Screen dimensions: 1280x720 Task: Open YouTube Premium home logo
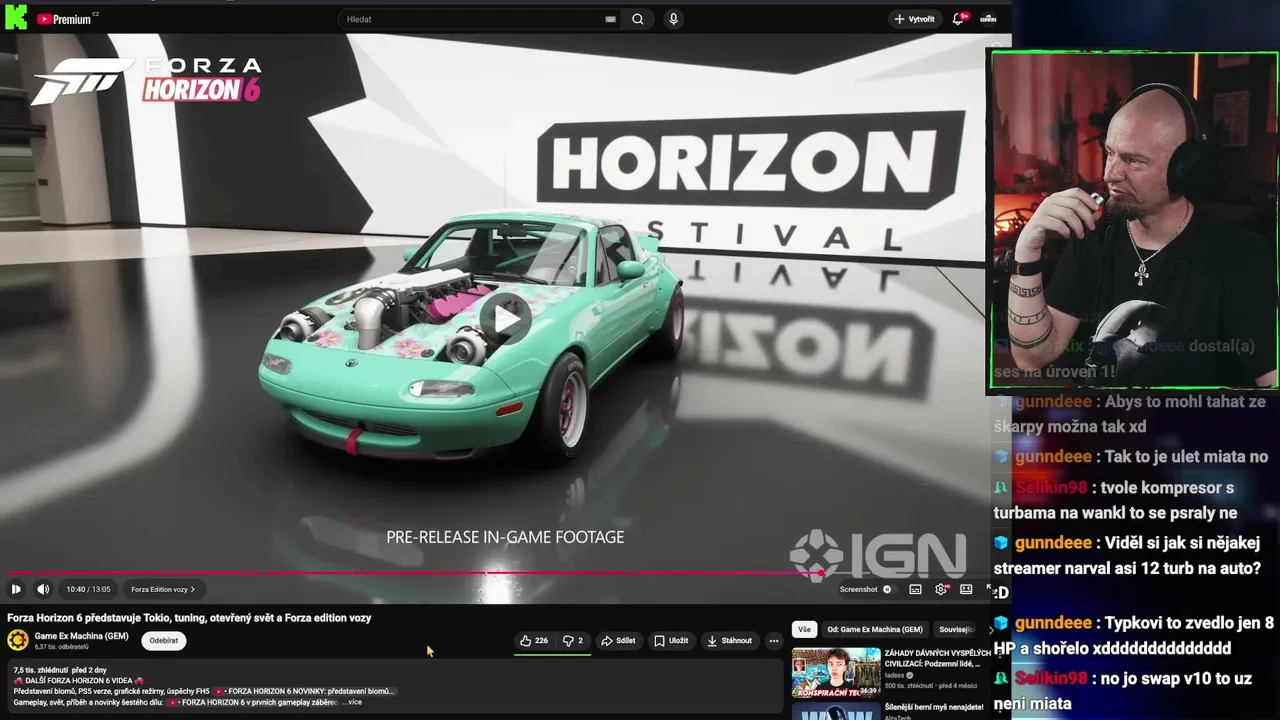click(64, 19)
